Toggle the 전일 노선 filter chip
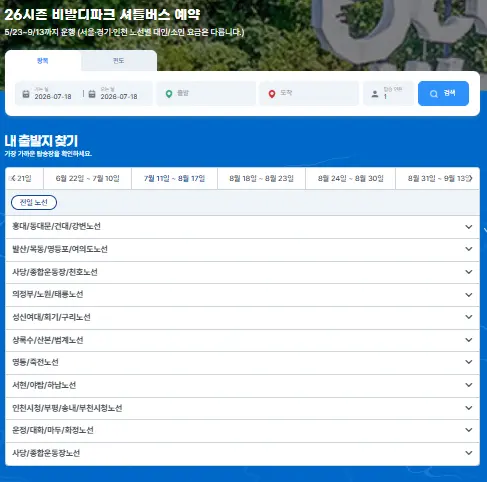The height and width of the screenshot is (482, 487). click(34, 202)
